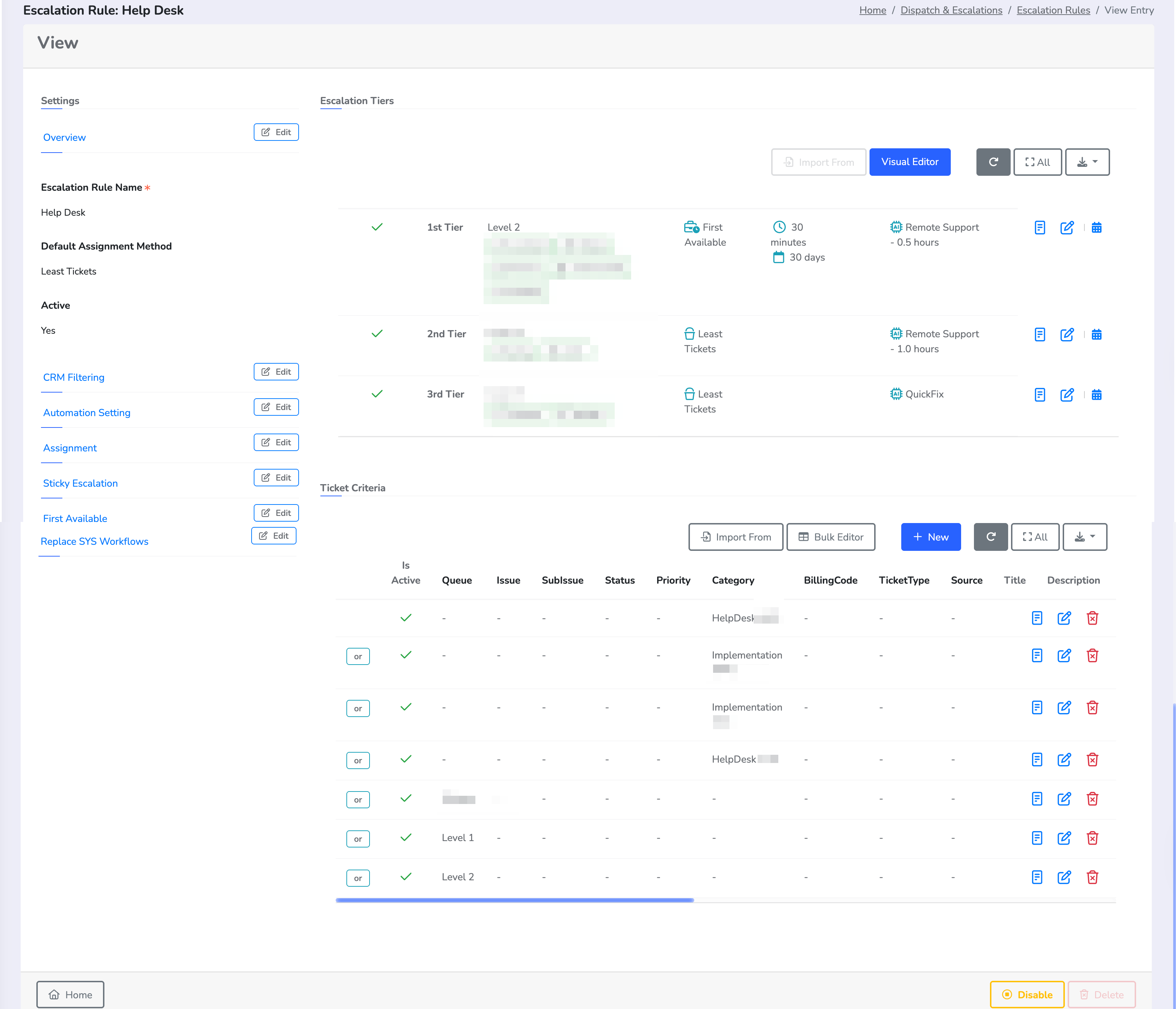Screen dimensions: 1176x1009
Task: Toggle the or operator on Level 2 row
Action: [x=357, y=878]
